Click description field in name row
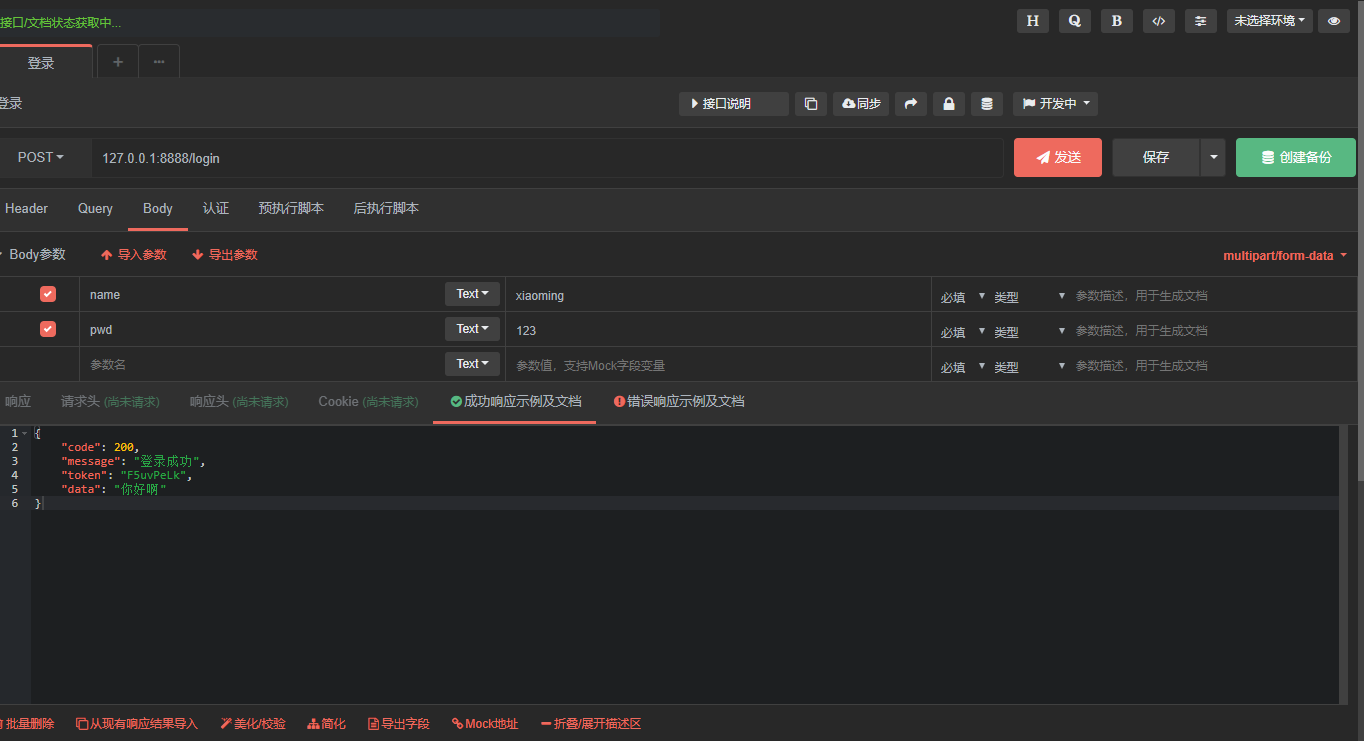The height and width of the screenshot is (741, 1364). coord(1213,296)
